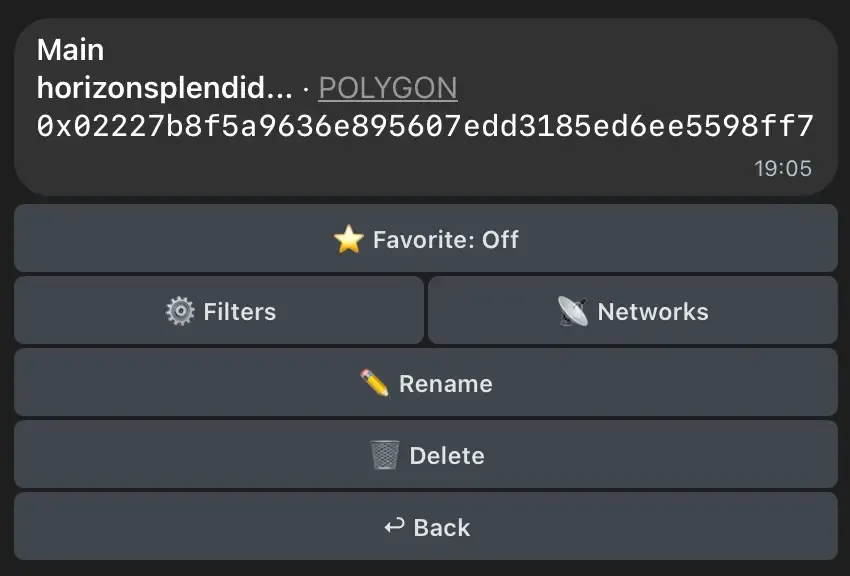
Task: Go Back to the previous menu
Action: point(425,527)
